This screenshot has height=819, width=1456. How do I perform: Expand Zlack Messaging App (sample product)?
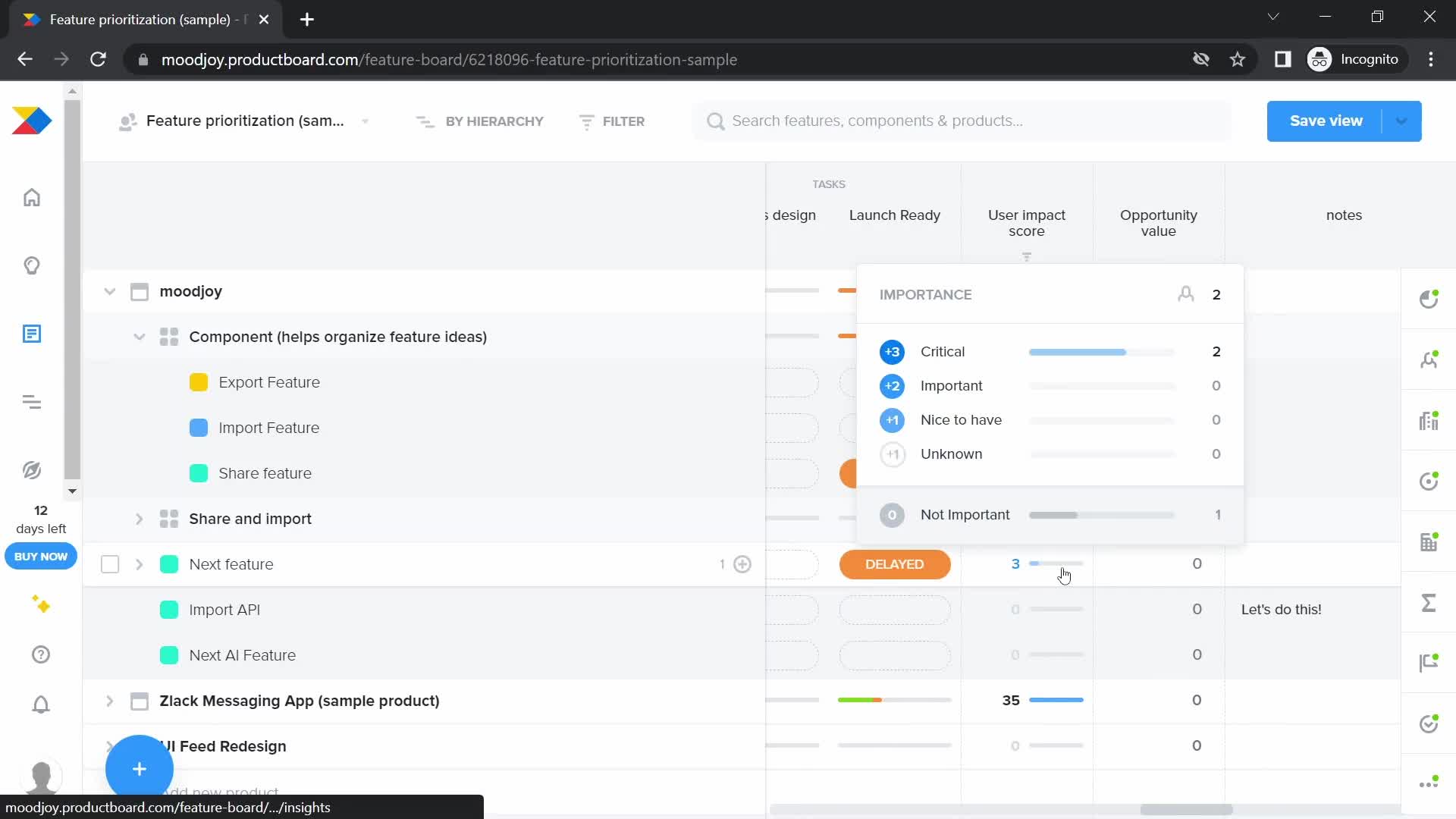tap(110, 701)
